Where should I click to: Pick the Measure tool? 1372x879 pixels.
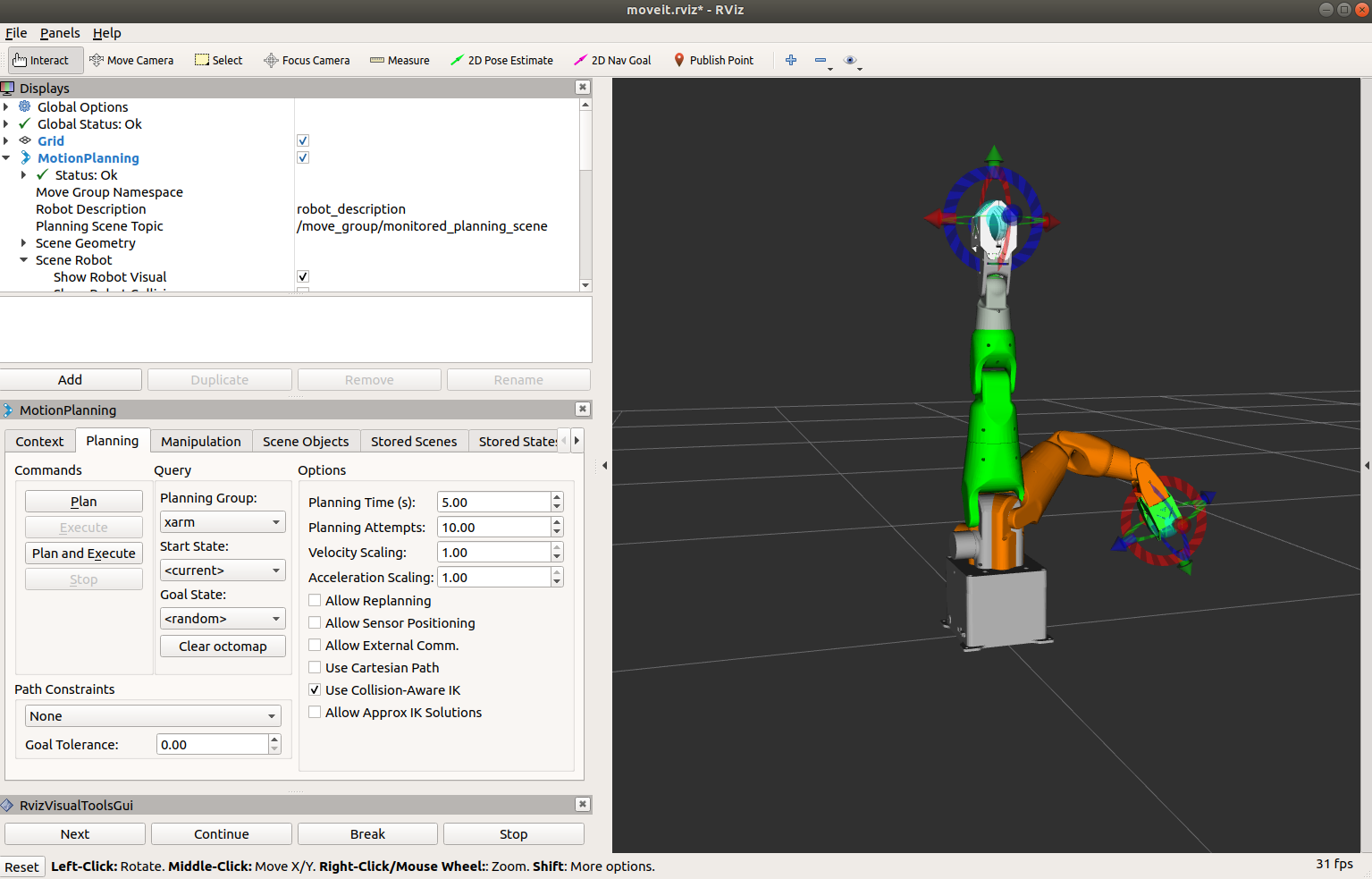pyautogui.click(x=400, y=60)
